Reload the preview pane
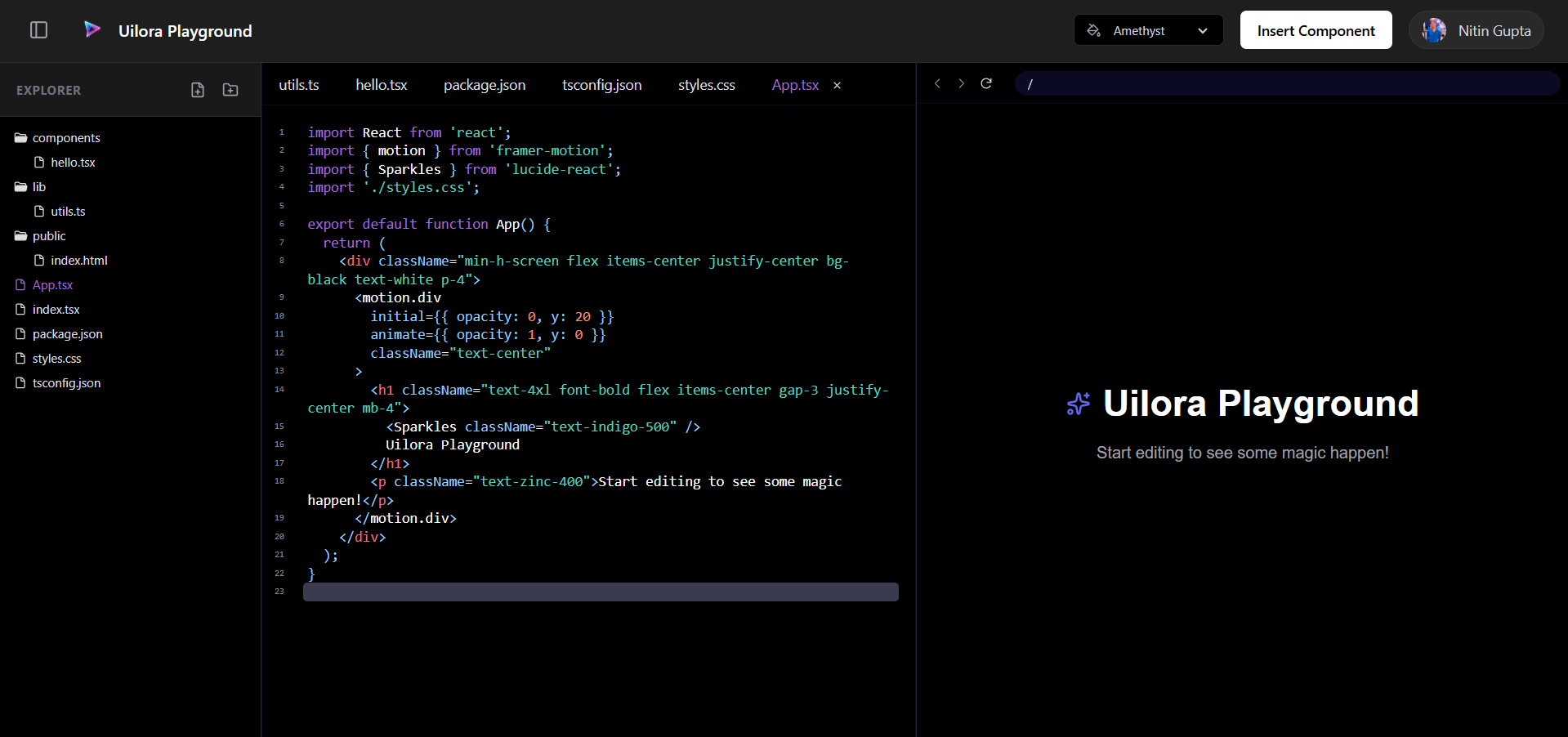This screenshot has width=1568, height=737. click(x=986, y=83)
